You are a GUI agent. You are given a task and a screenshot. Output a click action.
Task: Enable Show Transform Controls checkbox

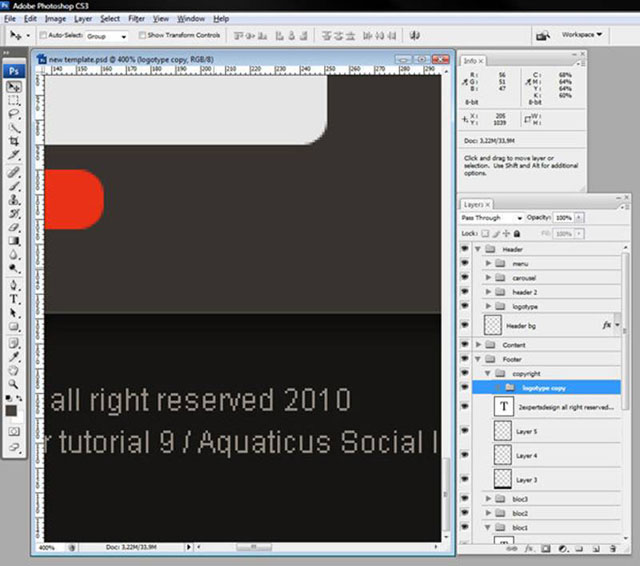(142, 36)
